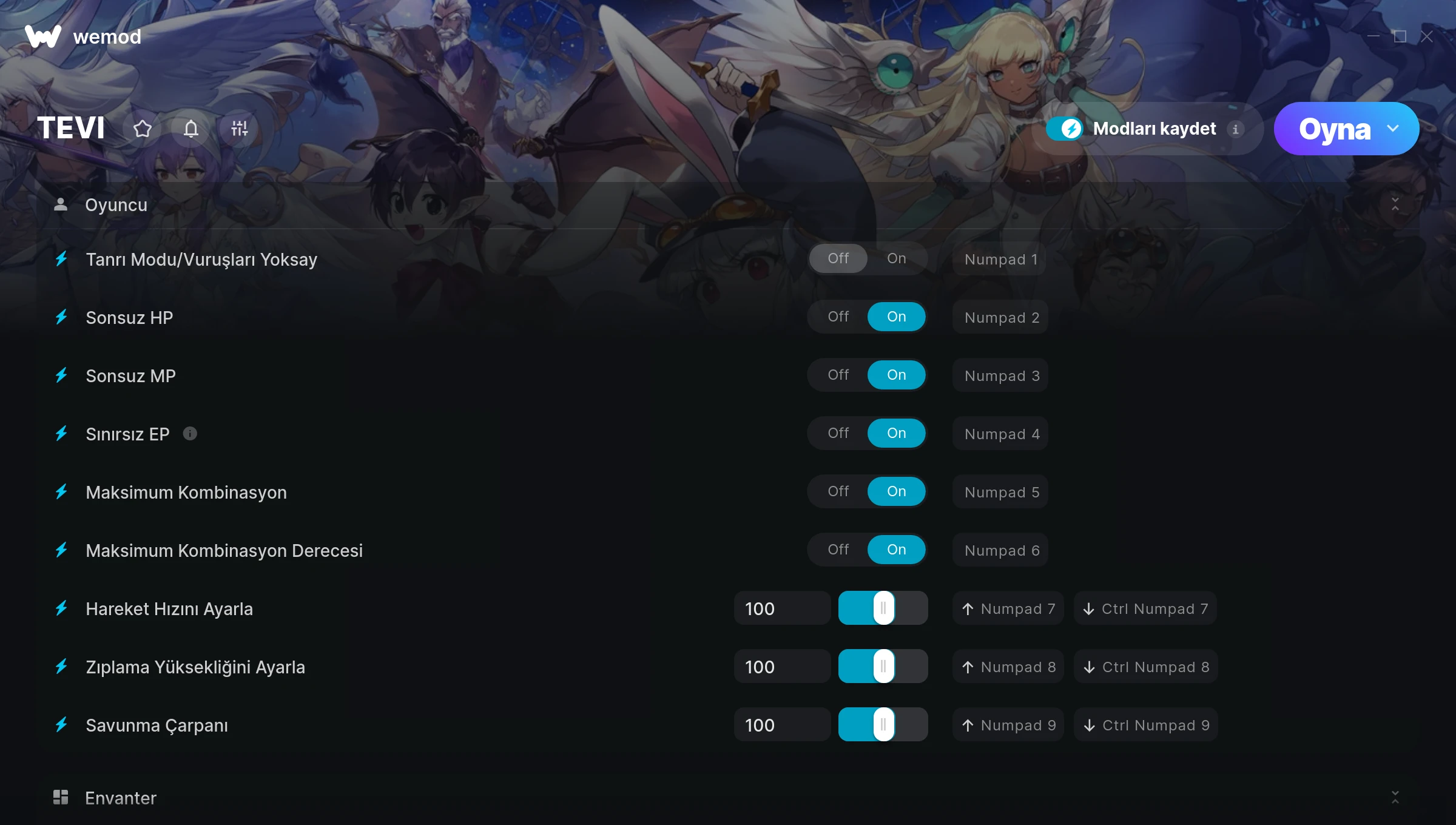The image size is (1456, 825).
Task: Open notifications bell icon for TEVI
Action: pos(191,129)
